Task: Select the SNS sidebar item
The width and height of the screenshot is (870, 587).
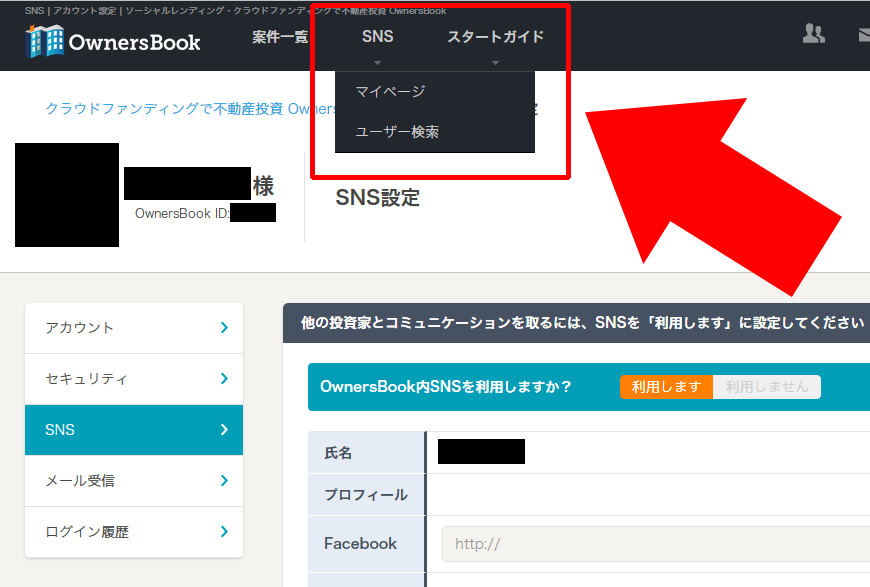Action: point(134,430)
